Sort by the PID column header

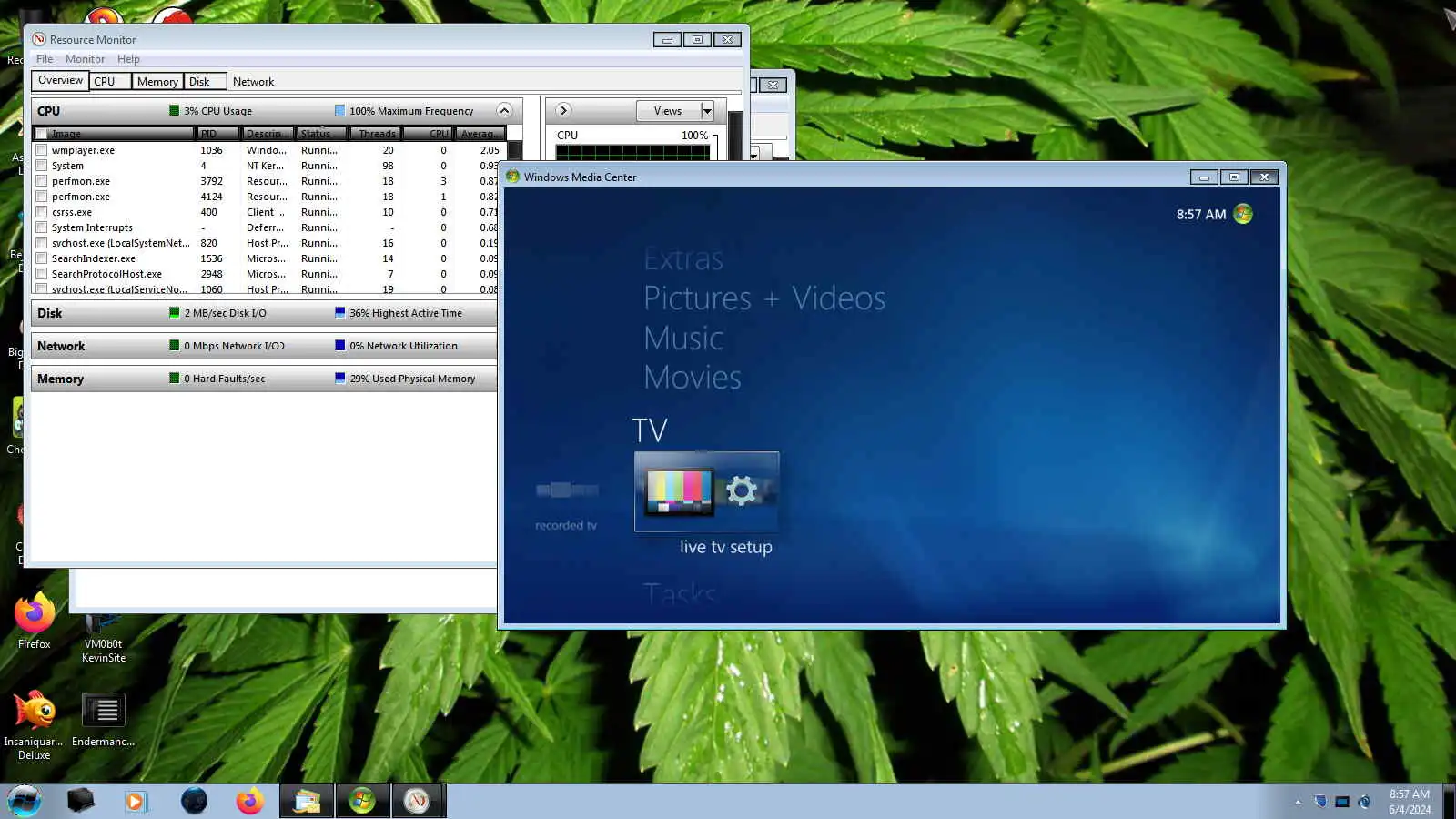point(218,134)
